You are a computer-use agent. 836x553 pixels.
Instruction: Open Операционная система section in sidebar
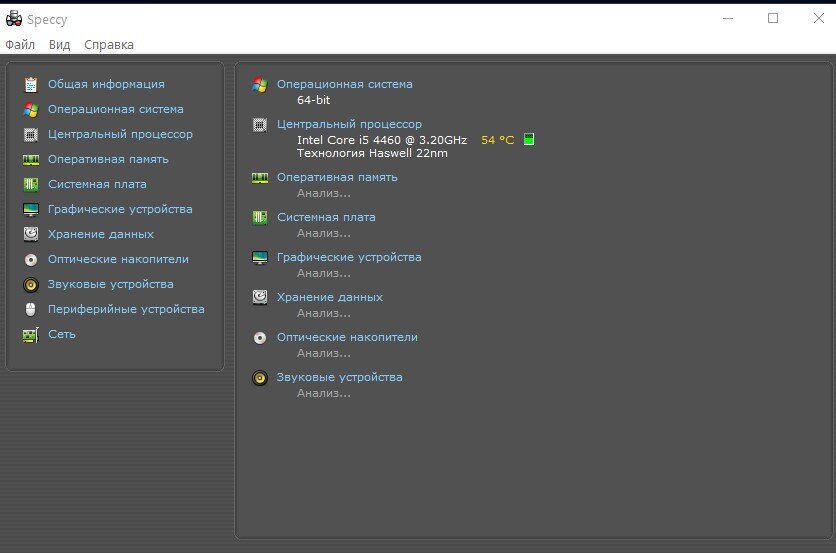coord(116,109)
